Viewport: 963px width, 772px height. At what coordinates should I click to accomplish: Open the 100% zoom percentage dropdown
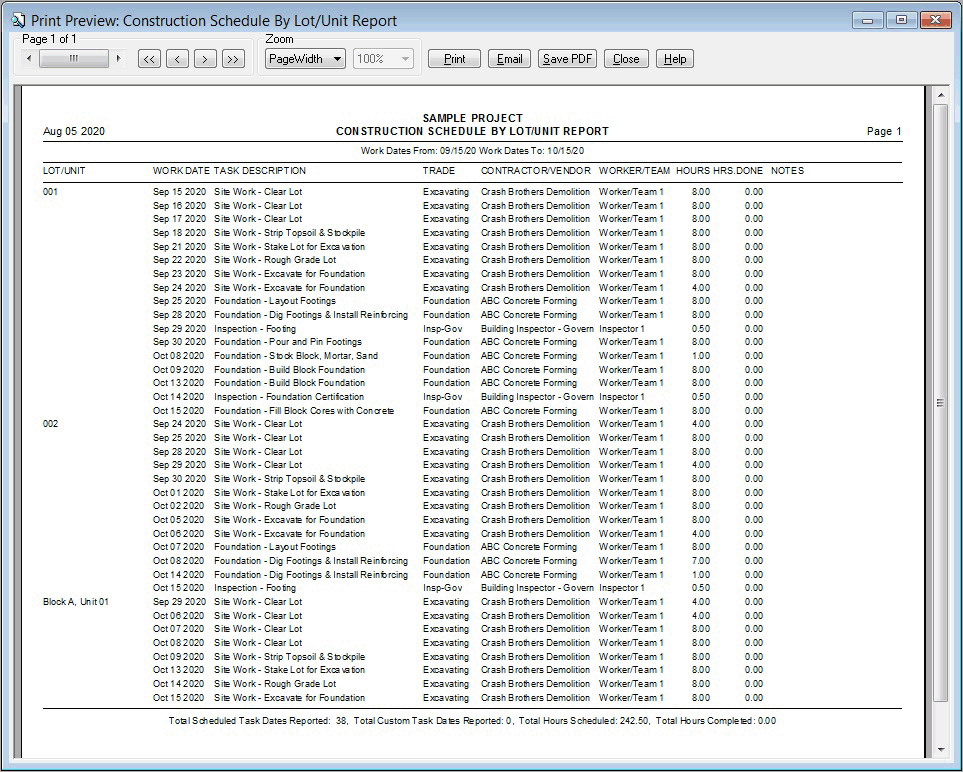[x=383, y=59]
